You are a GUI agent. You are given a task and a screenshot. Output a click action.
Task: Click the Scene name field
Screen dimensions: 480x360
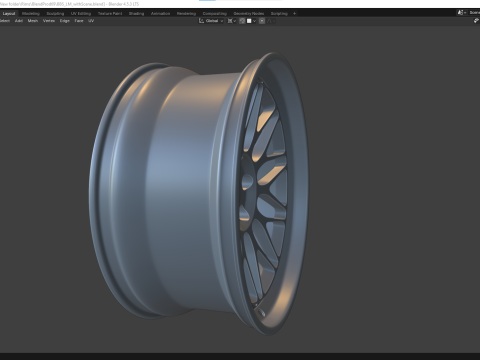(474, 13)
